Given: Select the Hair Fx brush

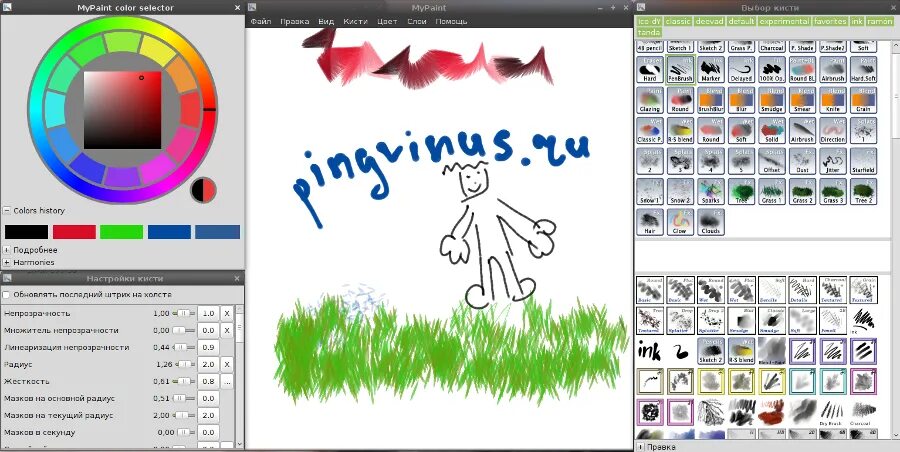Looking at the screenshot, I should [x=650, y=222].
